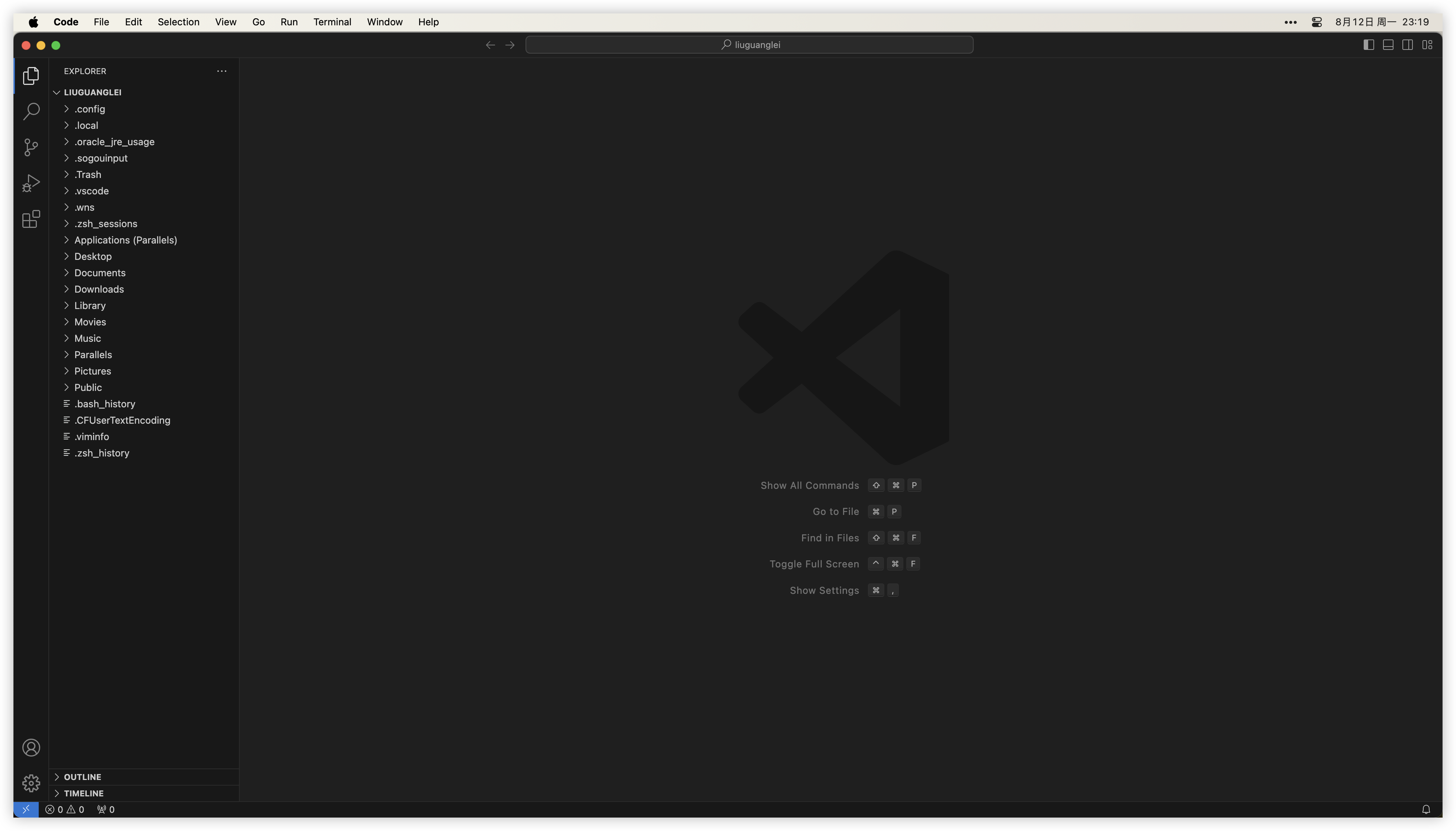The height and width of the screenshot is (831, 1456).
Task: Open the .zsh_history file
Action: click(x=102, y=453)
